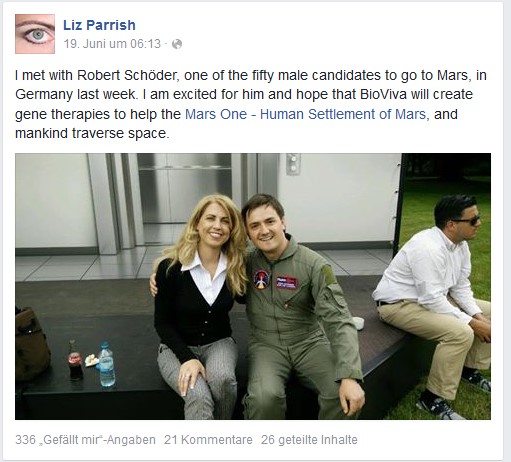This screenshot has height=462, width=511.
Task: Click the red name tag on the flight suit
Action: pos(287,283)
